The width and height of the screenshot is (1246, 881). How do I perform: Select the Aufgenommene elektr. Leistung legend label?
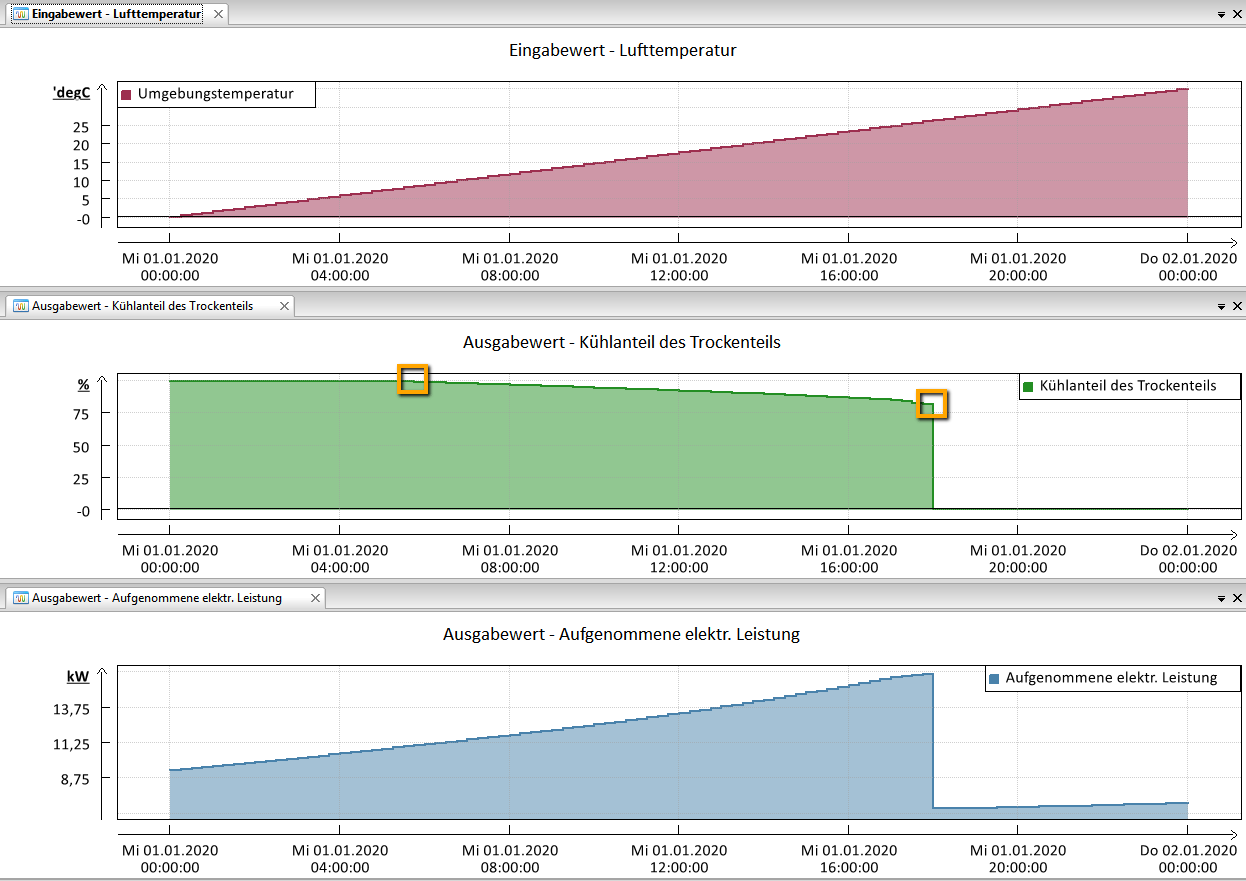coord(1111,677)
